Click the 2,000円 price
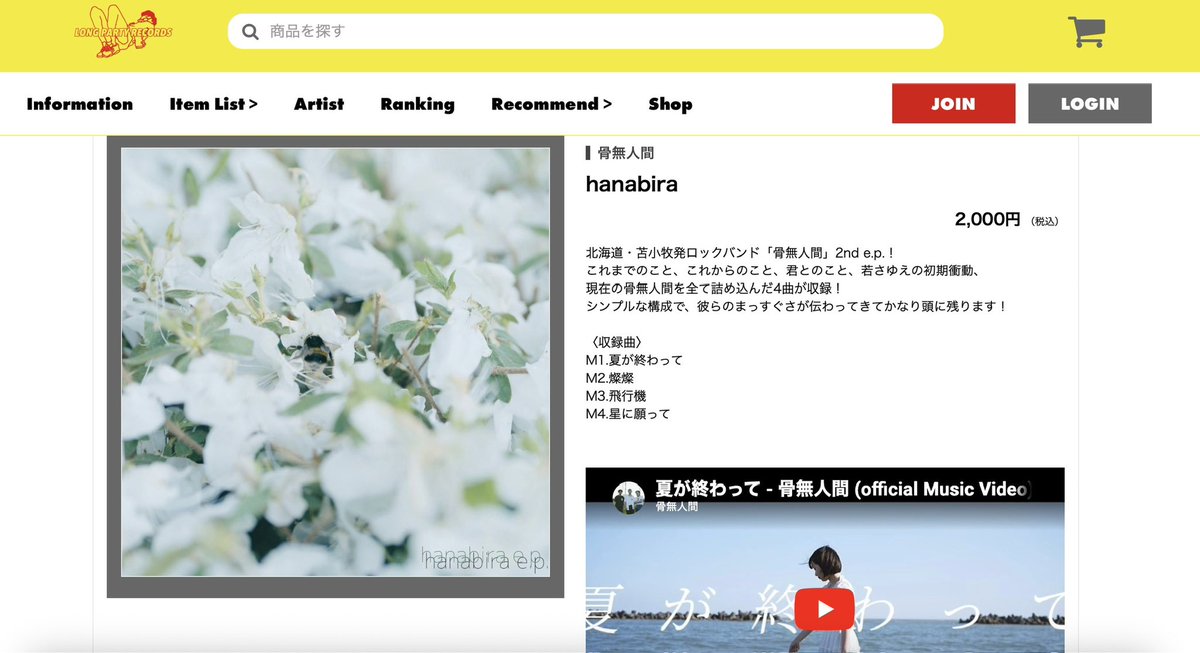 [x=988, y=219]
